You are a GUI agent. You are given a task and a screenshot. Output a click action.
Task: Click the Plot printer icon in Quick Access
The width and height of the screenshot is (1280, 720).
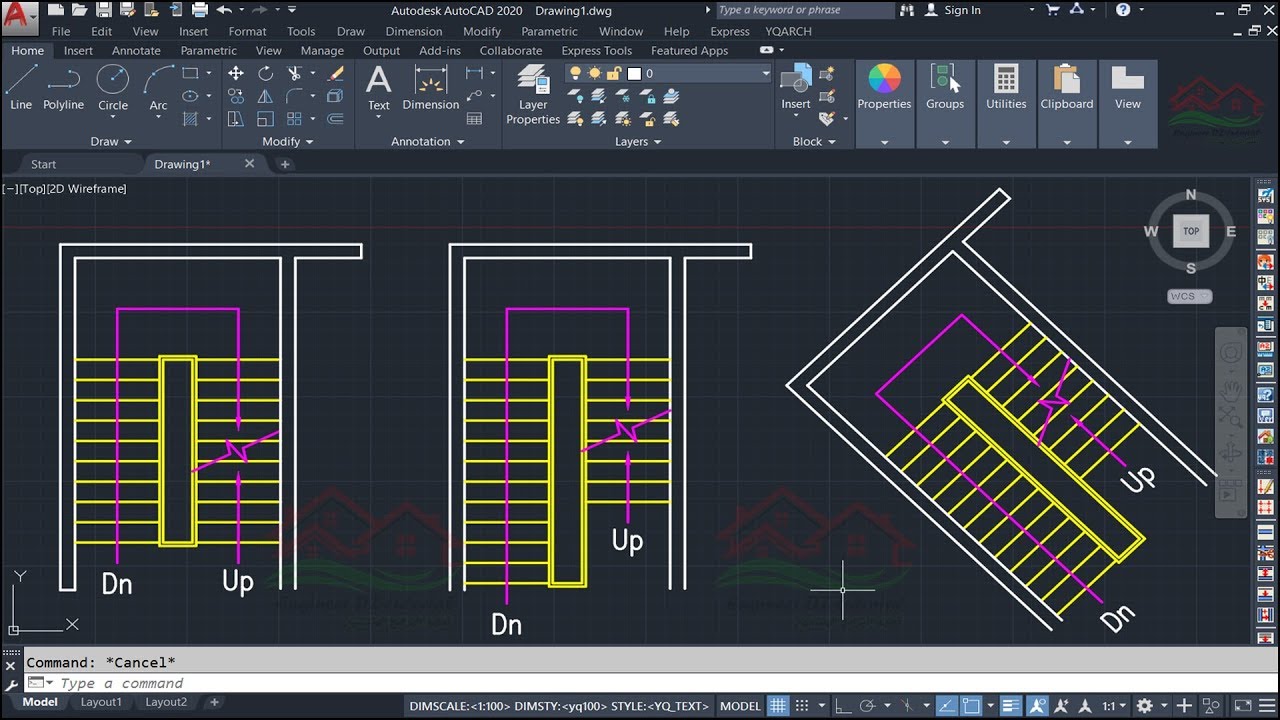tap(200, 10)
